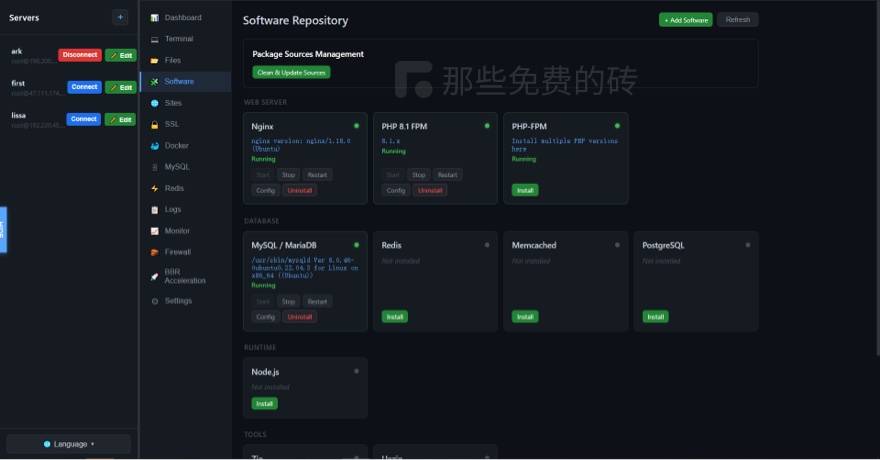
Task: Click the Refresh button
Action: 737,20
